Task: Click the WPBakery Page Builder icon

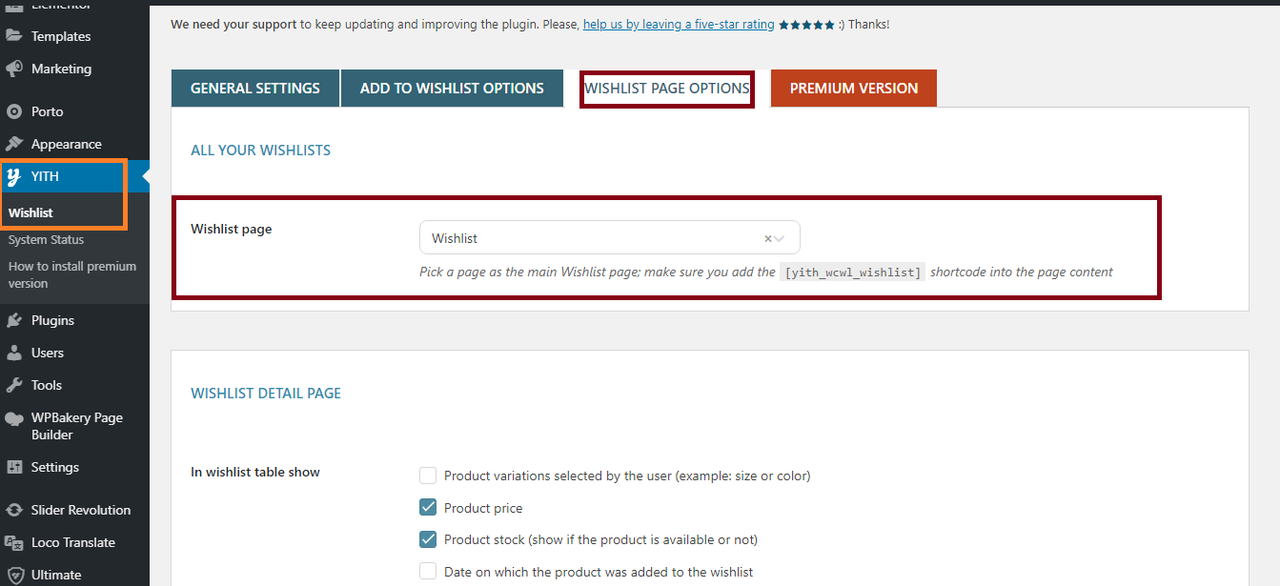Action: tap(14, 418)
